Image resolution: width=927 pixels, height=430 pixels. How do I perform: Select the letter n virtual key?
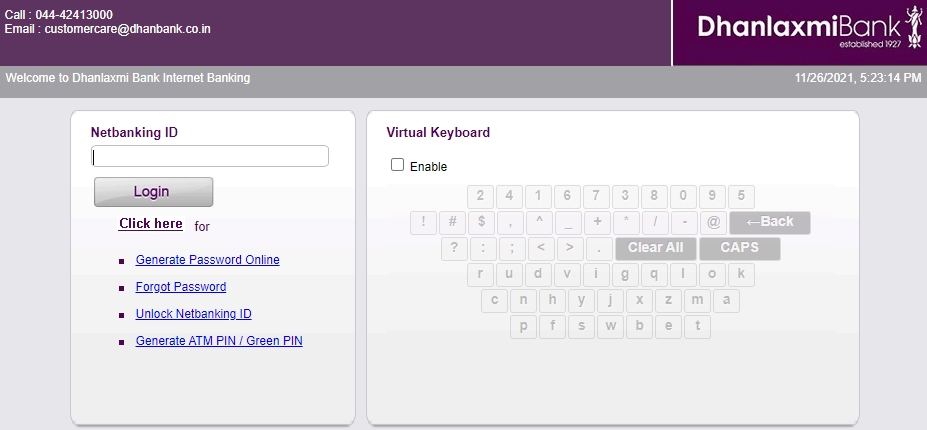point(523,301)
